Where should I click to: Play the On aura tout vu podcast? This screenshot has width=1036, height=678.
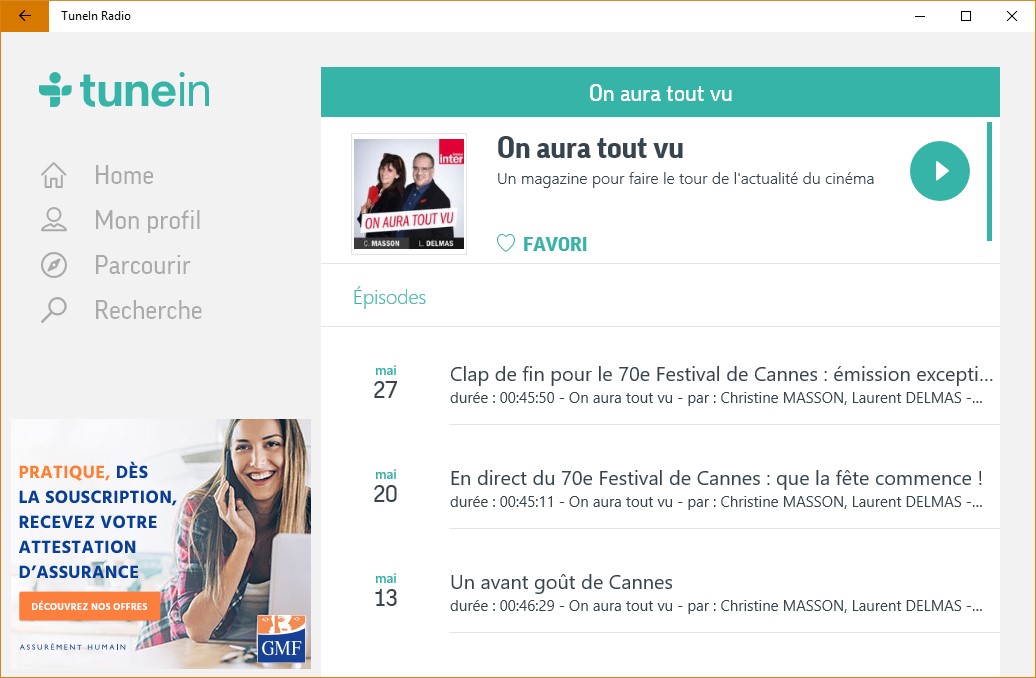(x=940, y=170)
